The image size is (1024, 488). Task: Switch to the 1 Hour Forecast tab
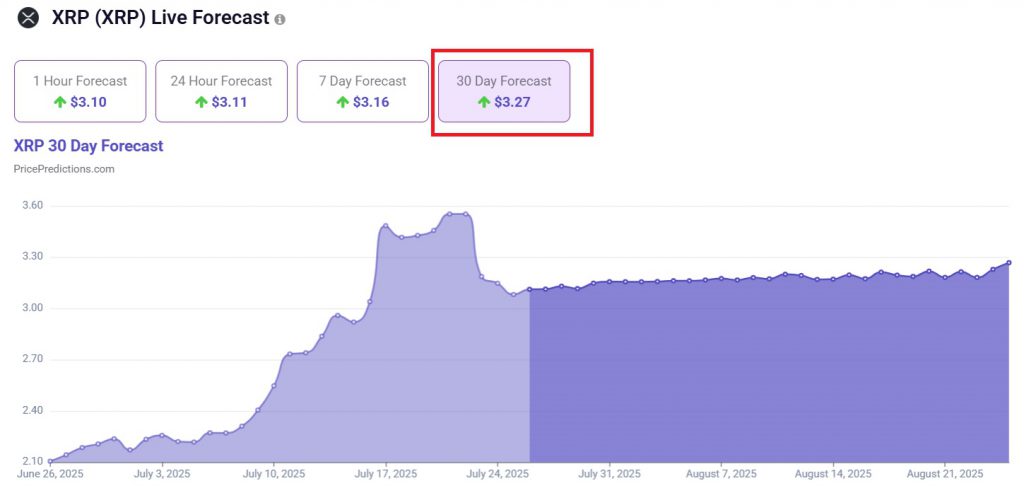point(80,91)
